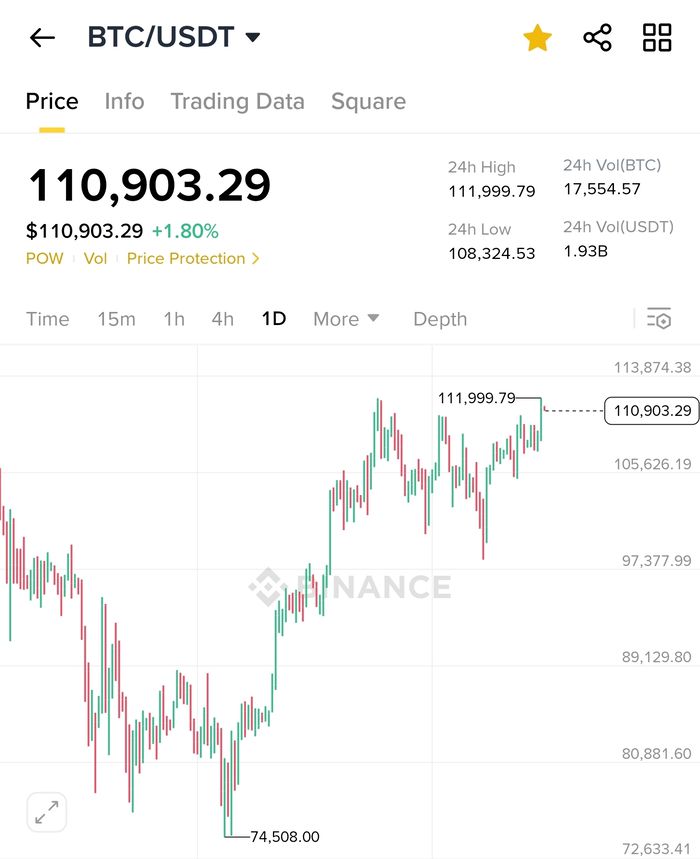Tap the share icon
The height and width of the screenshot is (859, 700).
(x=597, y=38)
